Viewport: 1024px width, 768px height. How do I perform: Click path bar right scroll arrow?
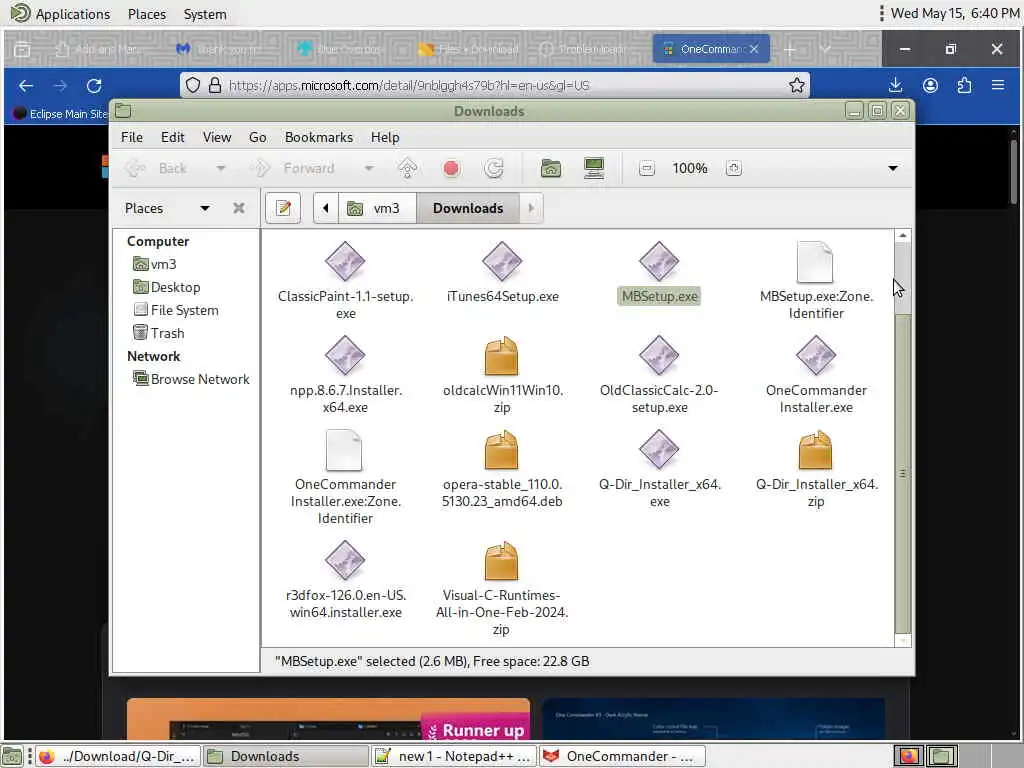[x=531, y=208]
